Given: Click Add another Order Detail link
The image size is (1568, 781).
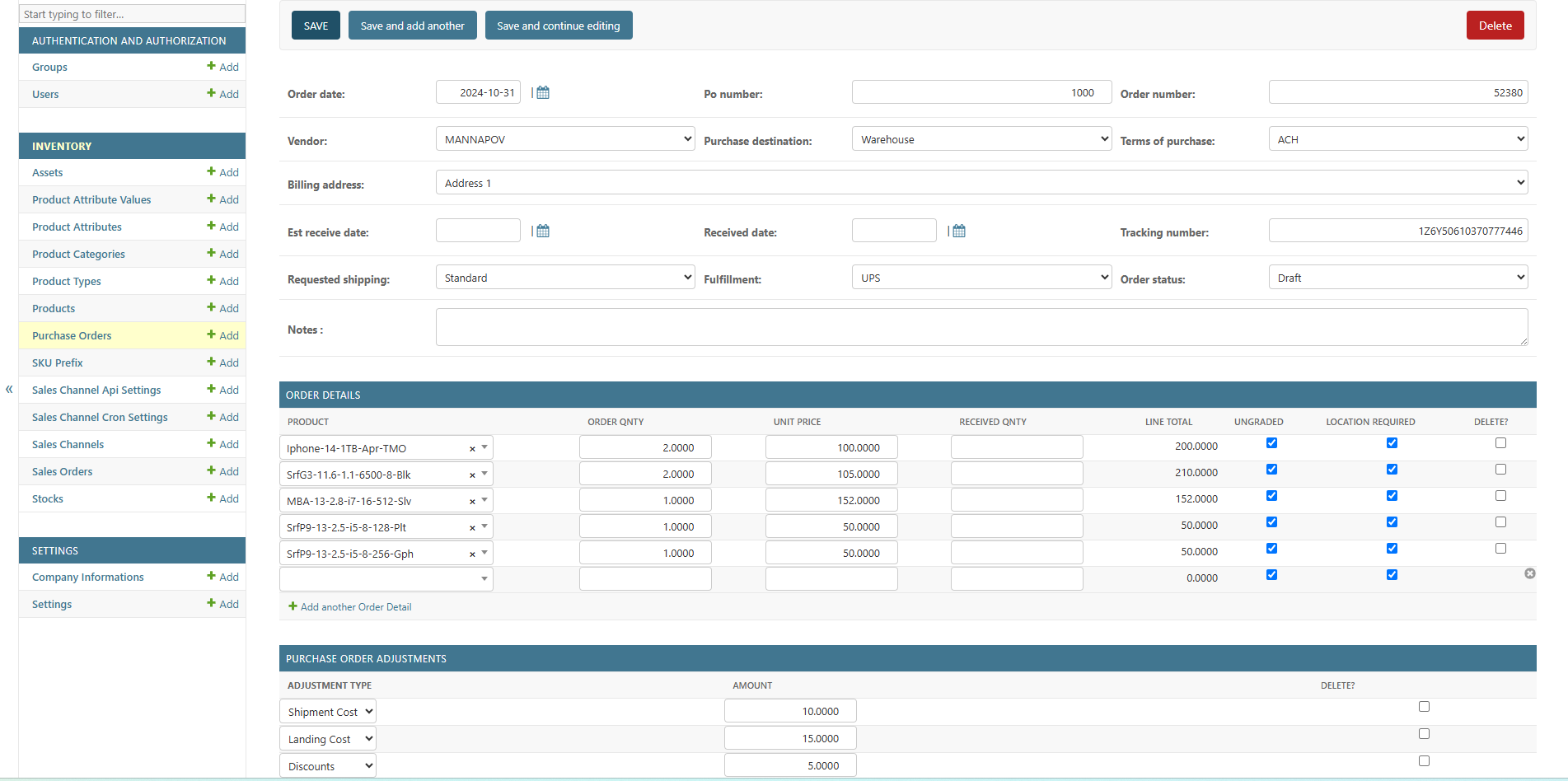Looking at the screenshot, I should [350, 606].
